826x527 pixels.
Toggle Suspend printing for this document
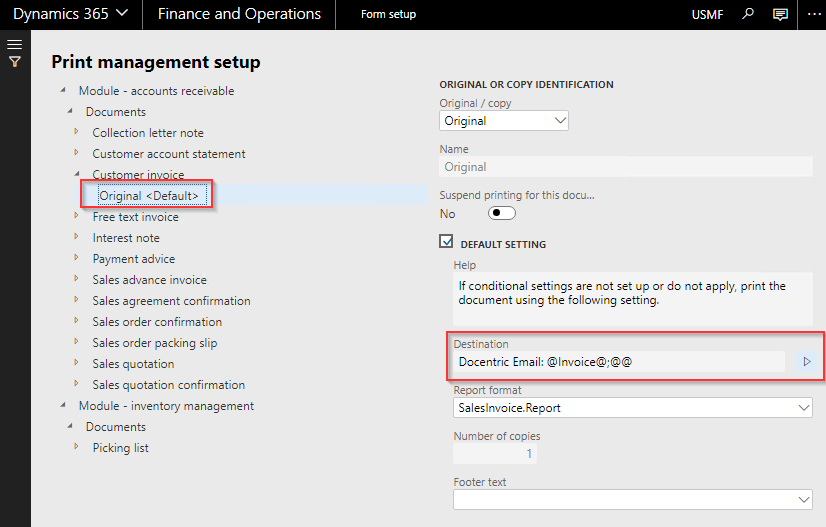(x=502, y=213)
